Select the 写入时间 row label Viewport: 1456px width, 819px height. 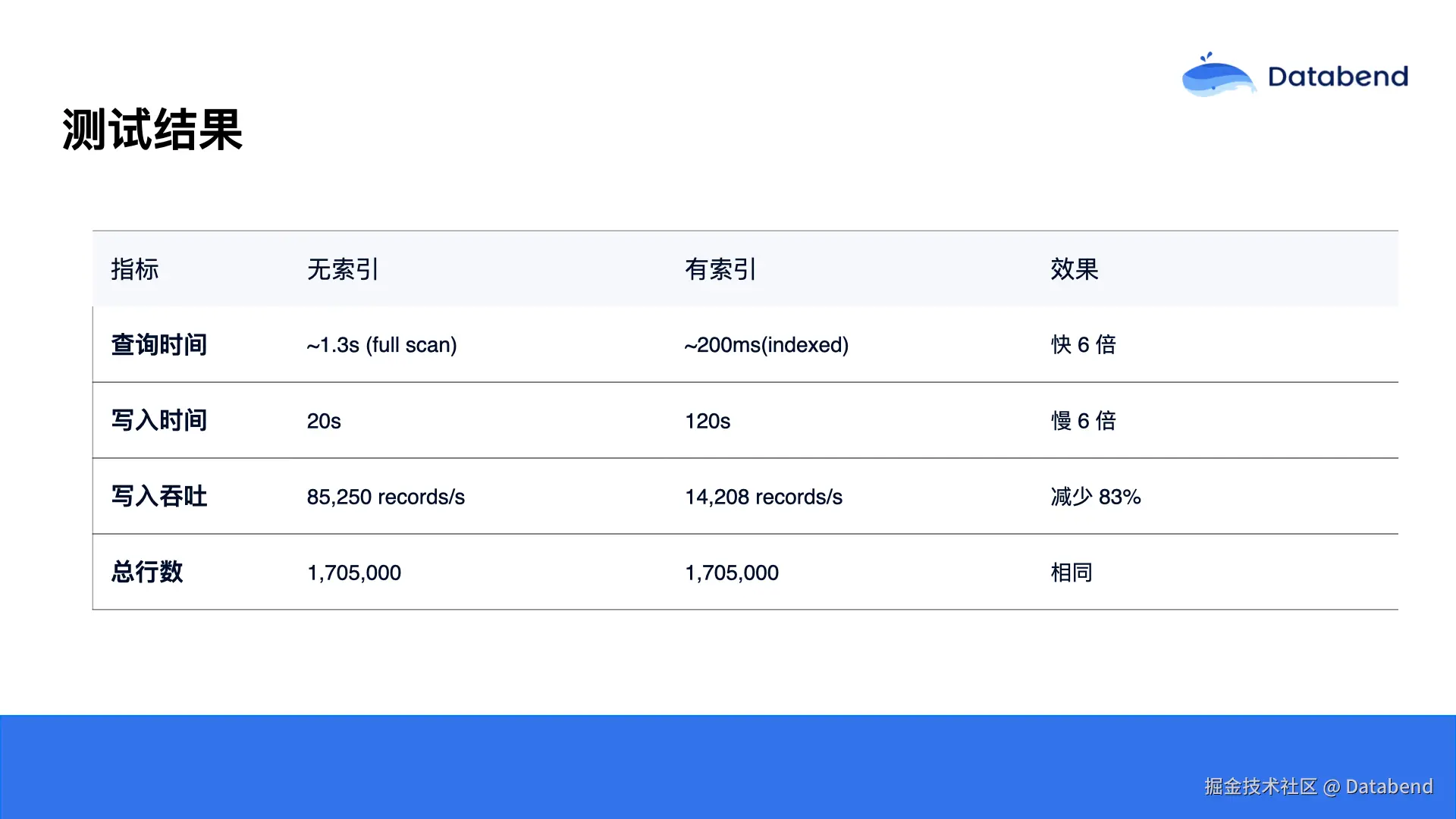[159, 421]
